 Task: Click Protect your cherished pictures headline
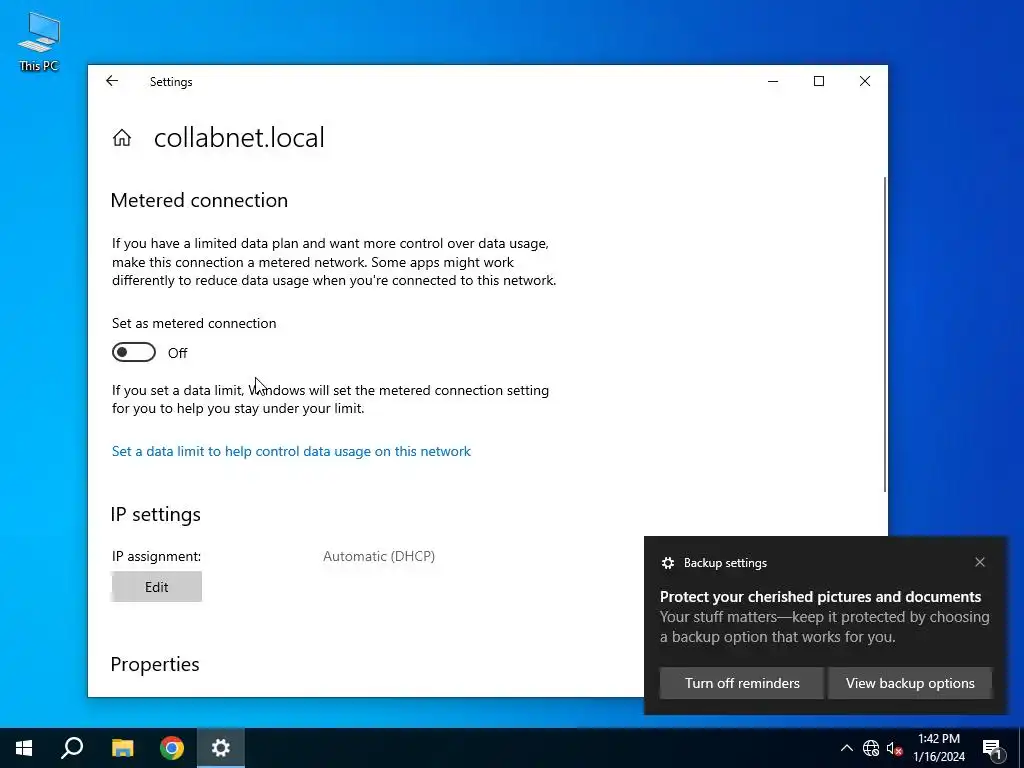[820, 596]
